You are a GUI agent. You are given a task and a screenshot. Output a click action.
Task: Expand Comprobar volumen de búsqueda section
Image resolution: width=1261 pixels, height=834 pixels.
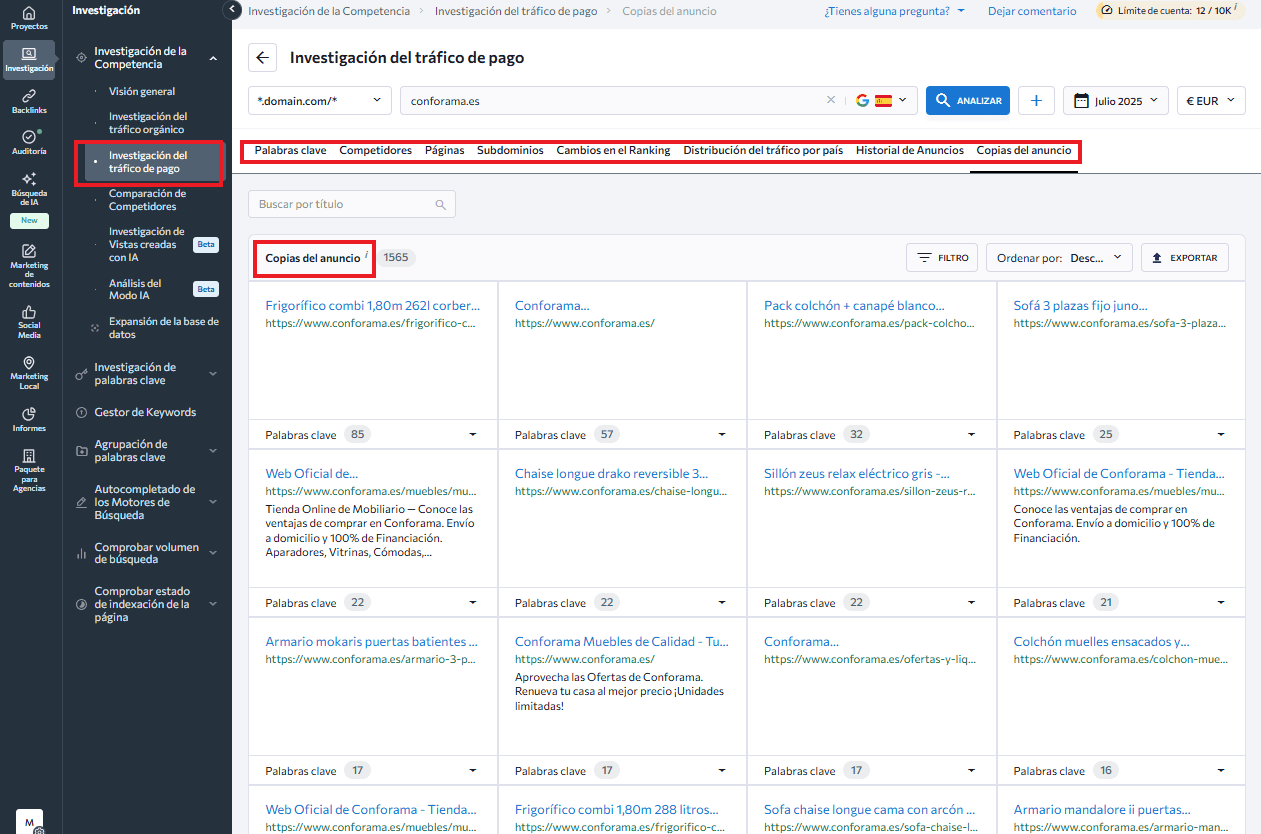213,554
